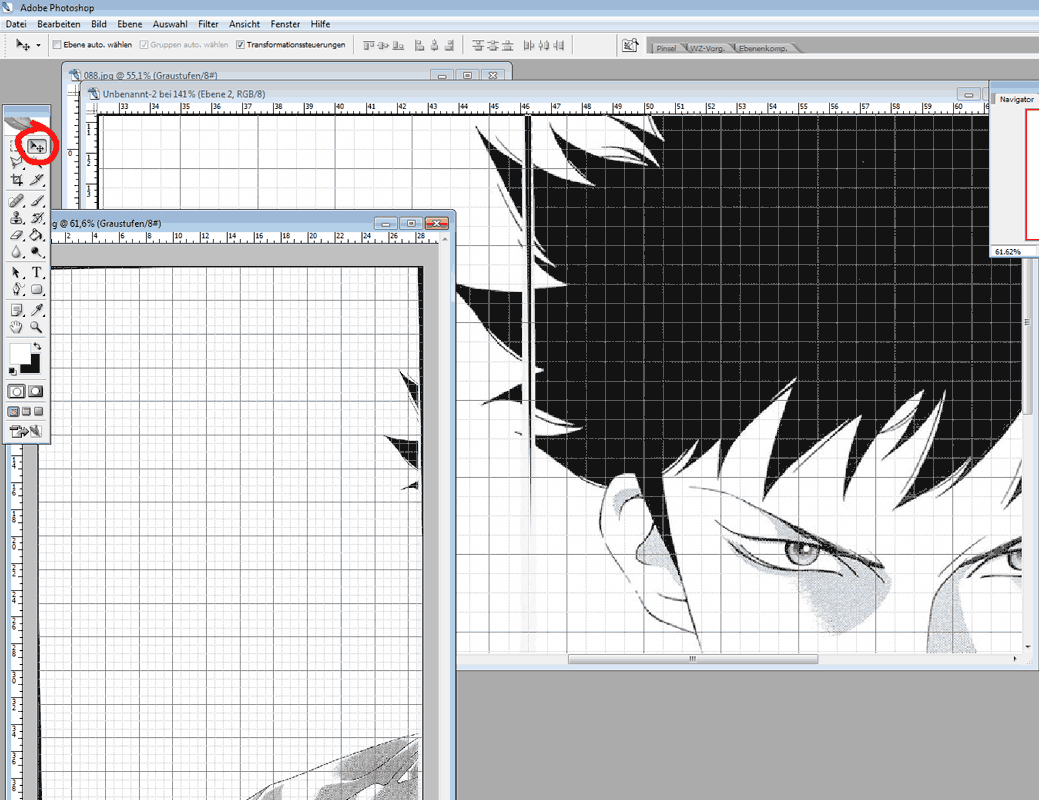Distribute horizontal centers in options bar
Image resolution: width=1039 pixels, height=800 pixels.
(544, 45)
